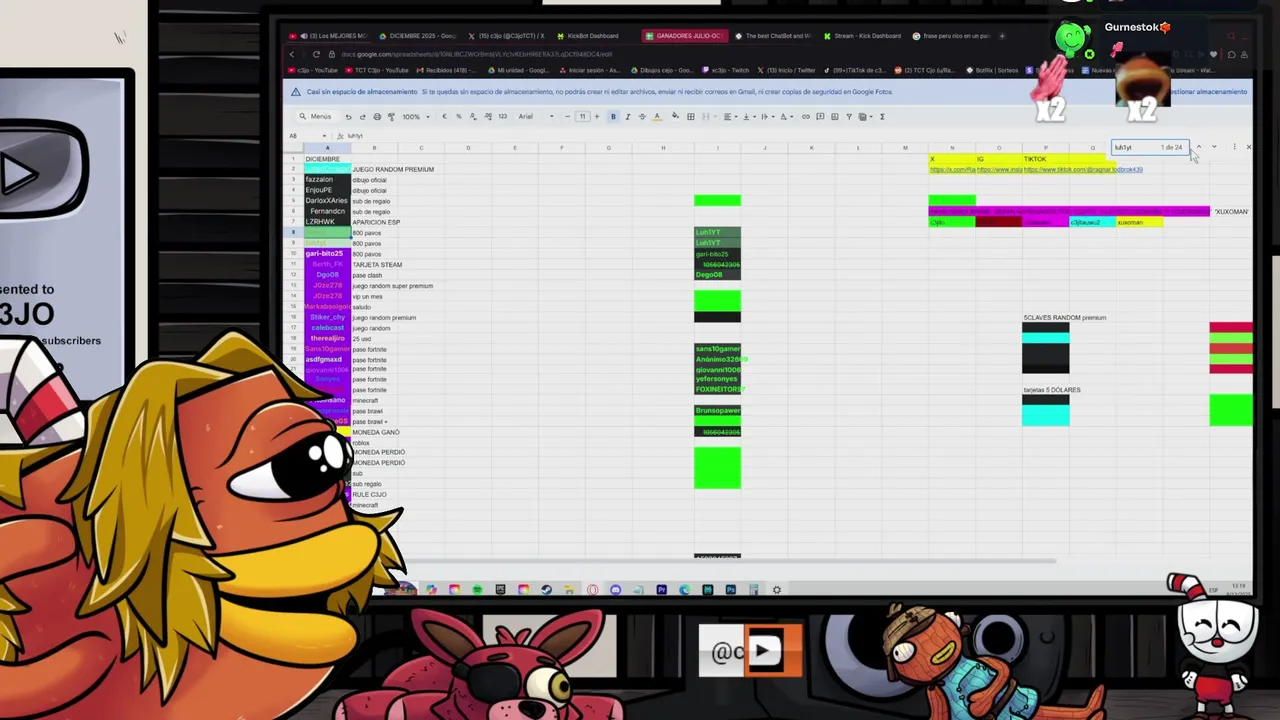
Task: Open the filter views dropdown
Action: (865, 116)
